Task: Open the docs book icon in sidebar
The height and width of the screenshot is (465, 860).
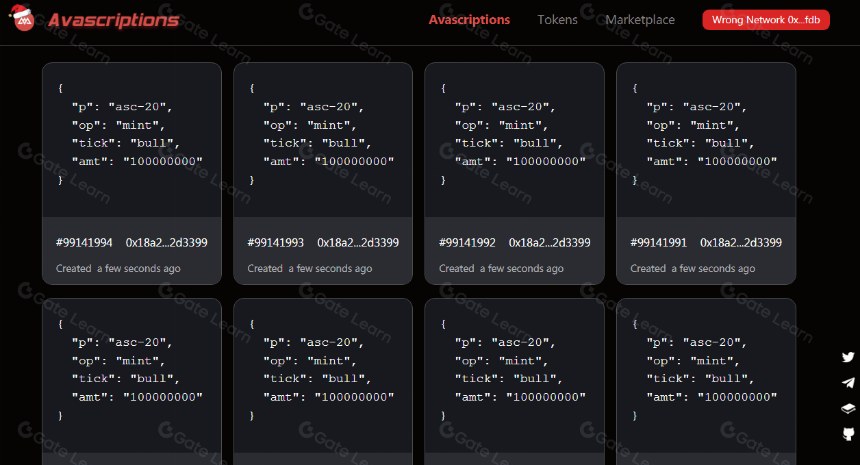Action: (x=848, y=409)
